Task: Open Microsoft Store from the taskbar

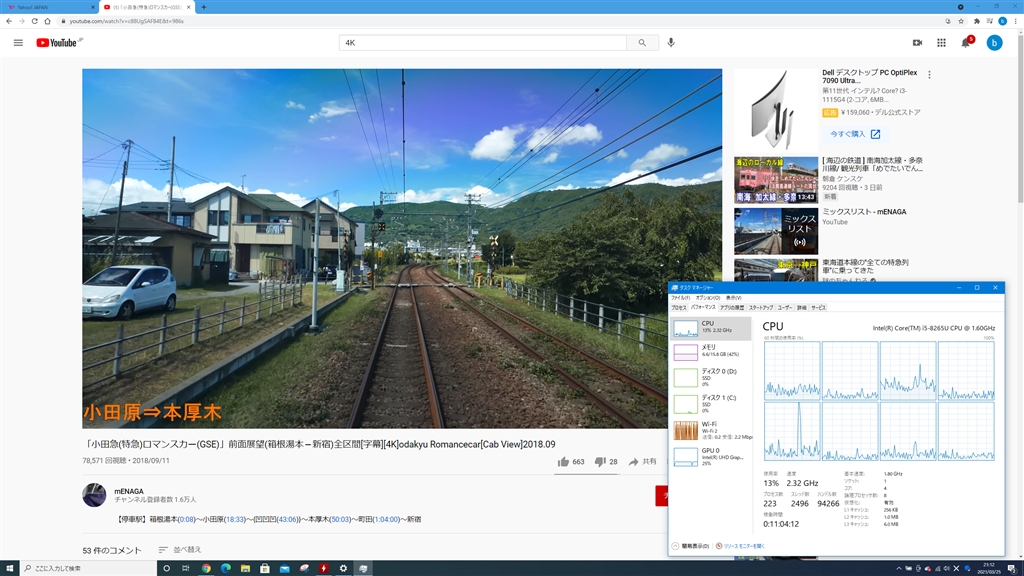Action: [264, 568]
